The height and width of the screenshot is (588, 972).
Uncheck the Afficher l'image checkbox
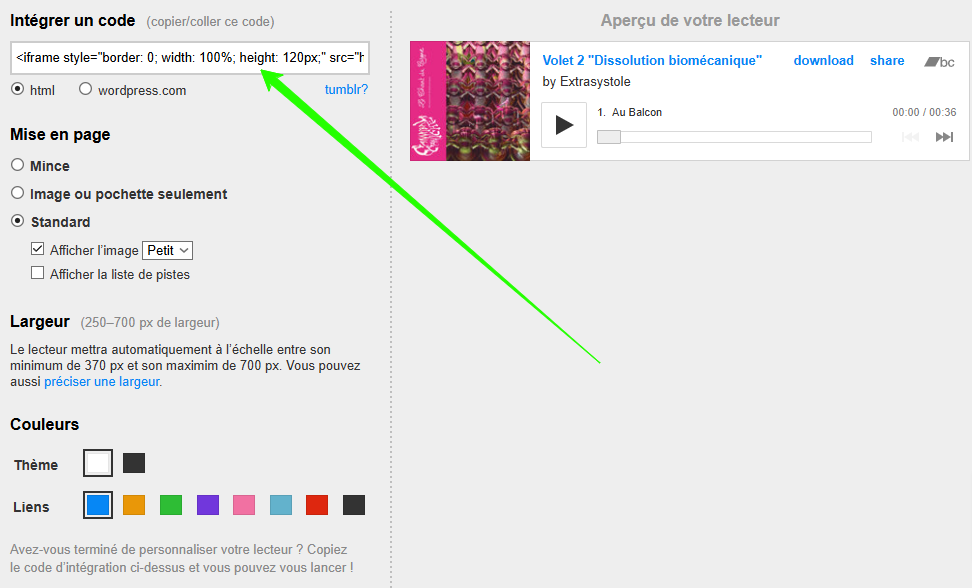(38, 250)
